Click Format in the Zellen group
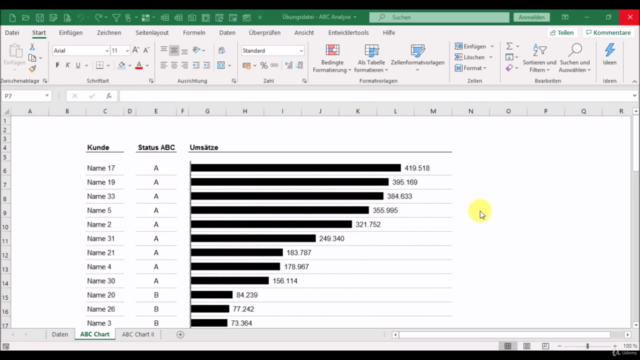 pyautogui.click(x=471, y=68)
